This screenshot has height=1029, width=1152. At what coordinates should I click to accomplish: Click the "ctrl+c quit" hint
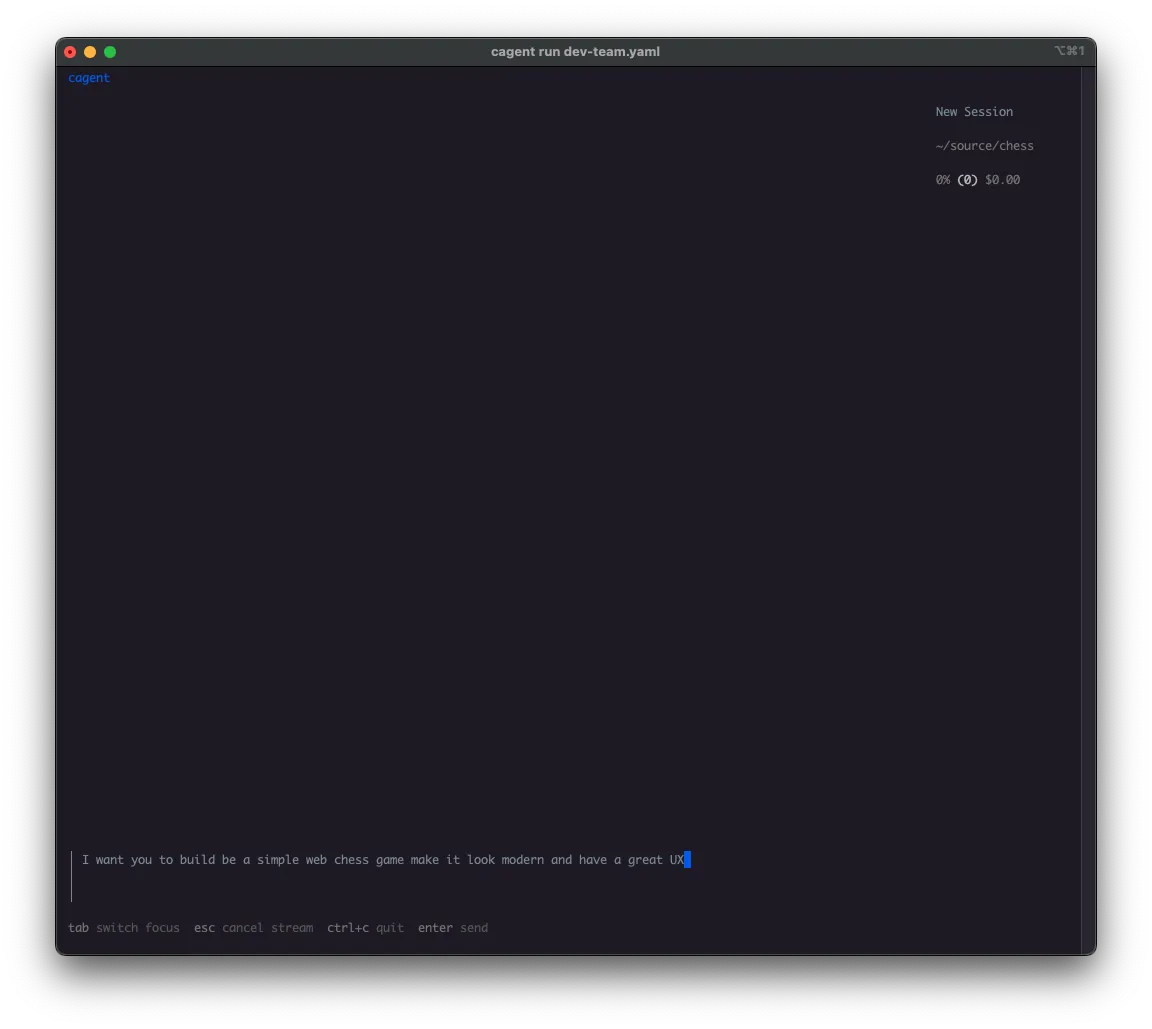click(365, 928)
